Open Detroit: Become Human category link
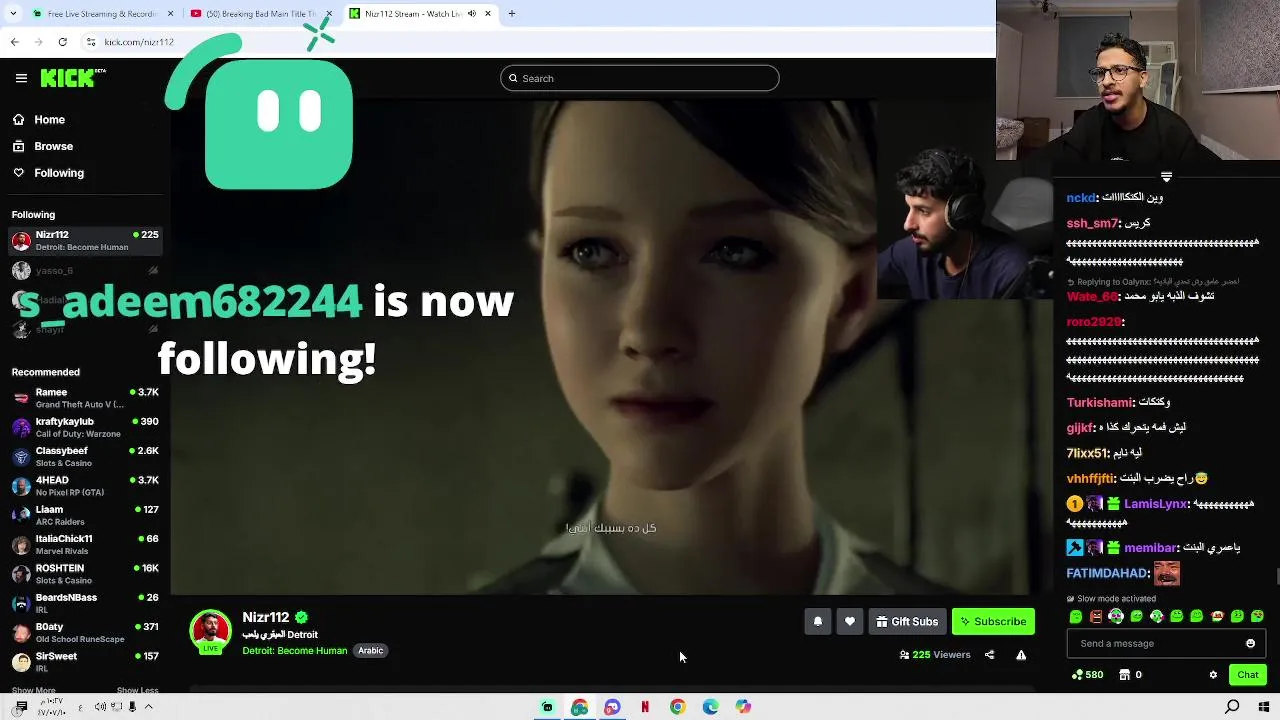Image resolution: width=1280 pixels, height=720 pixels. (294, 651)
